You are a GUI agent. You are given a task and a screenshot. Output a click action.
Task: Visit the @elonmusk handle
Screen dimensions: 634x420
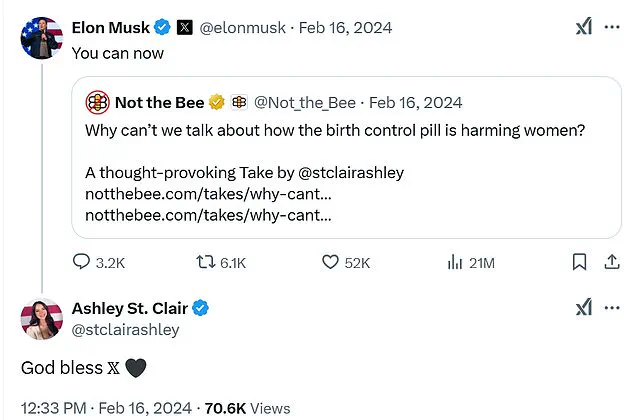241,27
